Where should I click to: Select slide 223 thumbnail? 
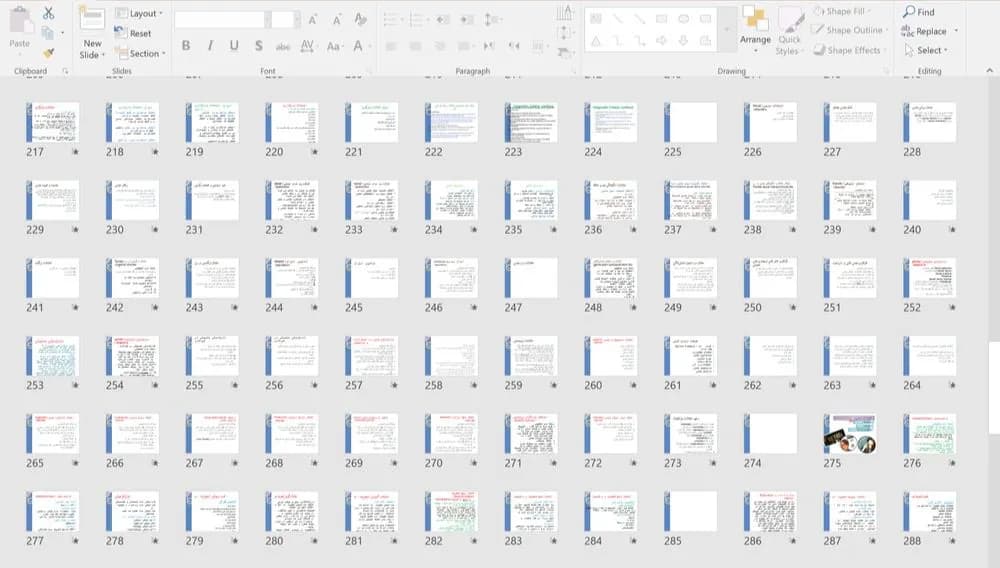click(531, 122)
